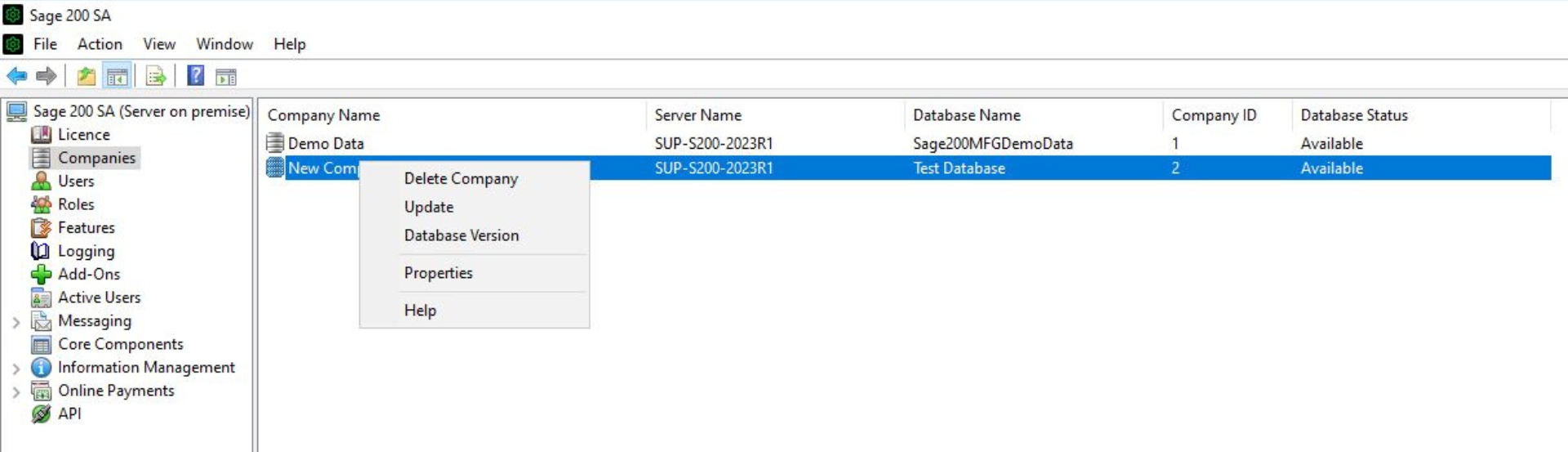This screenshot has width=1568, height=452.
Task: Select the Roles tree item label
Action: tap(76, 204)
